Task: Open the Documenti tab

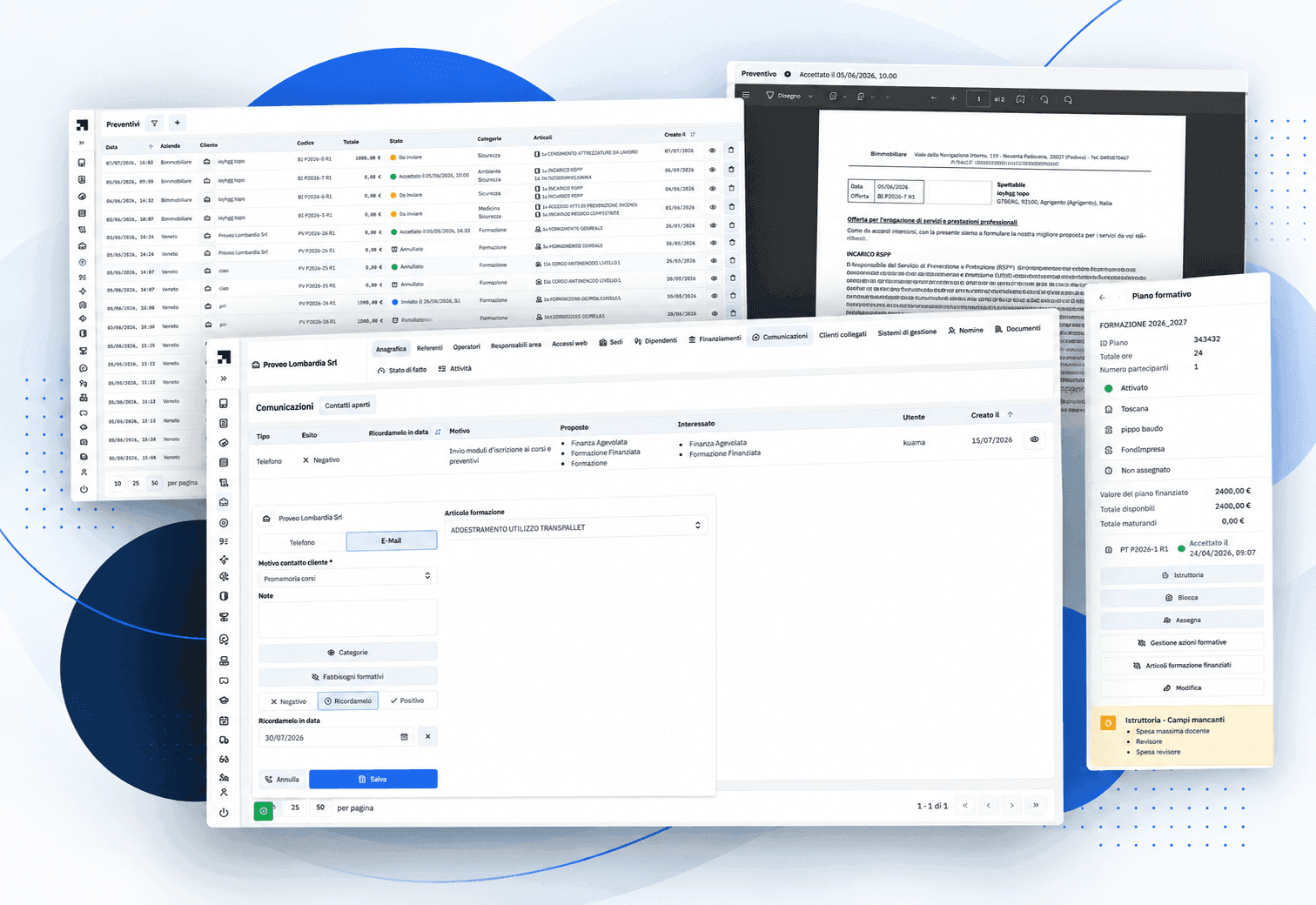Action: pos(1017,329)
